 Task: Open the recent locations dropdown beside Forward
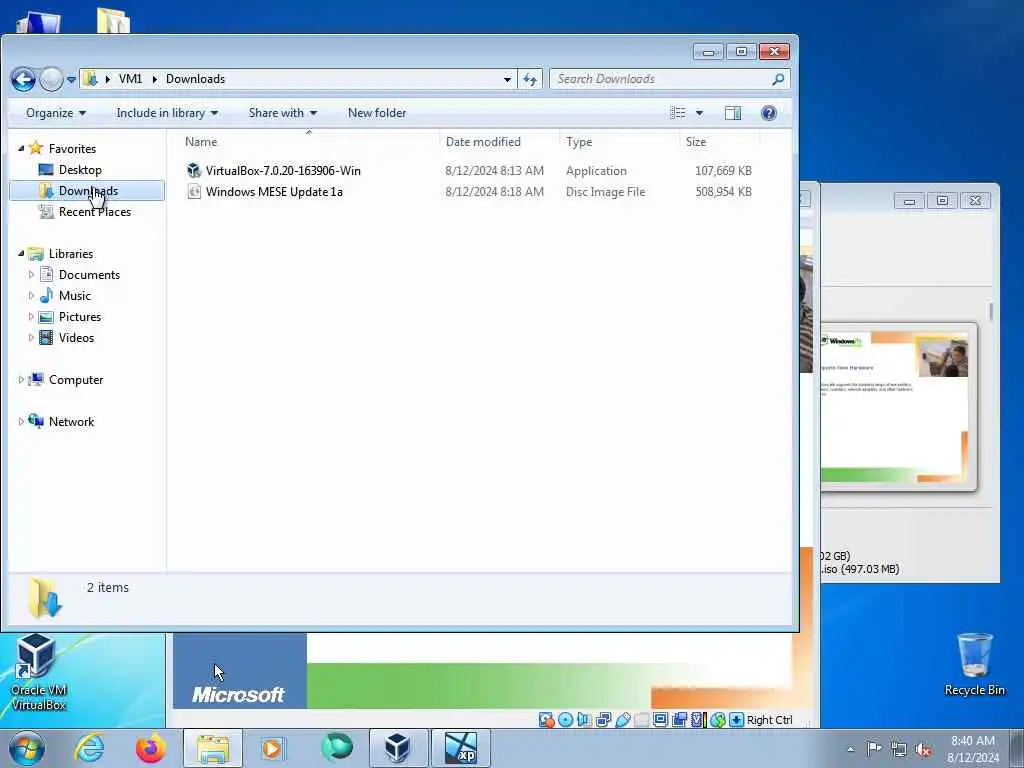tap(71, 80)
